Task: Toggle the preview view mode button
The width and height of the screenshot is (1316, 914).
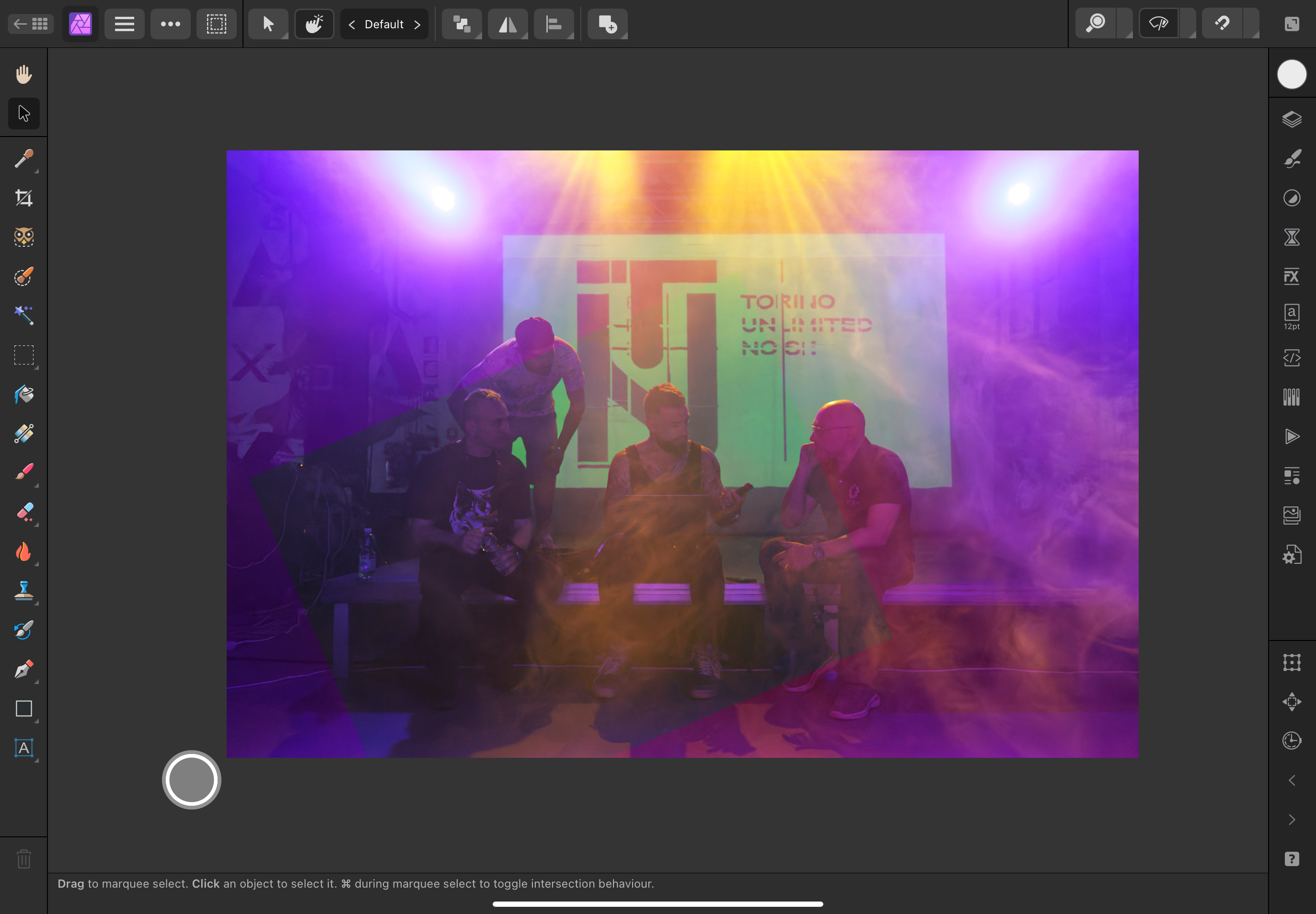Action: pos(1158,24)
